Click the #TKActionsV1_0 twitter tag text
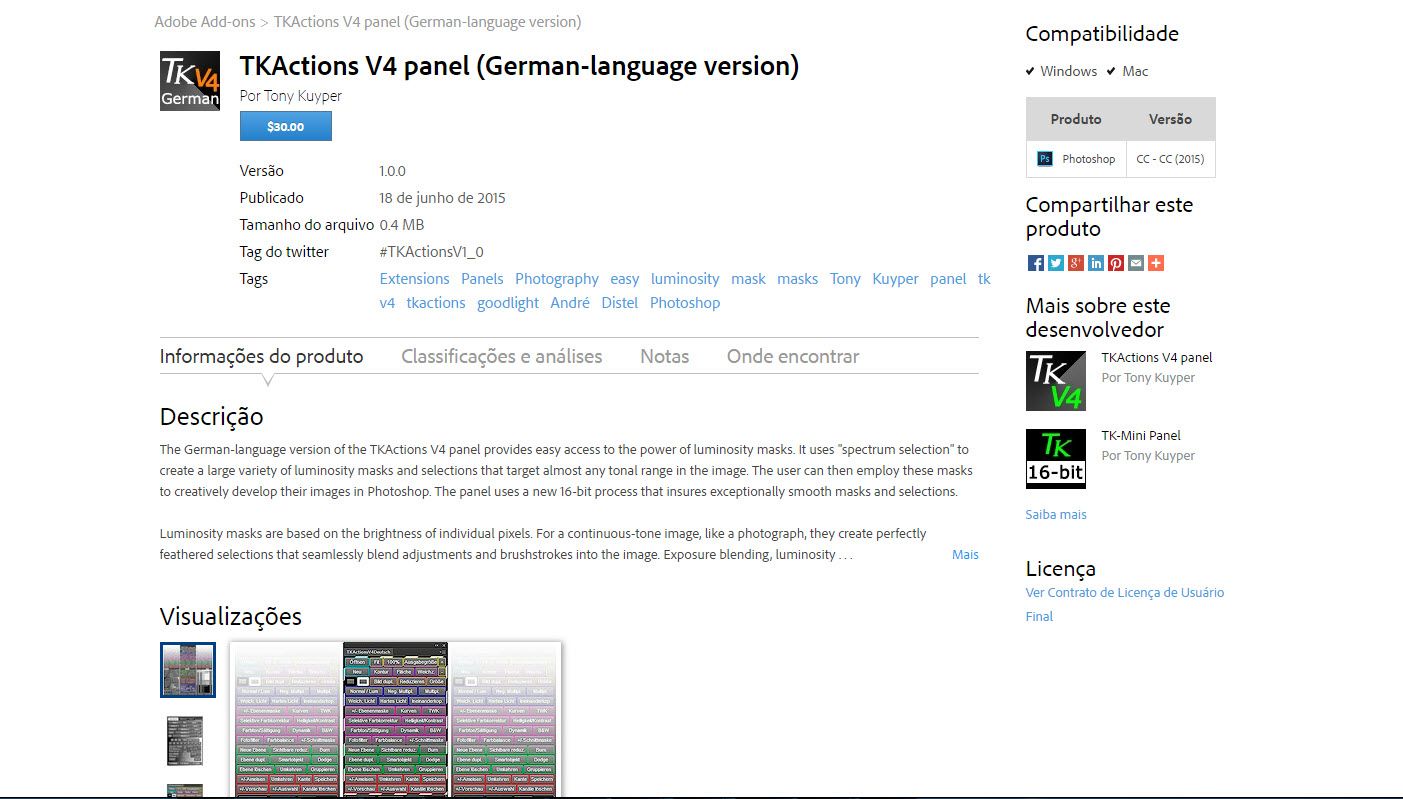Image resolution: width=1403 pixels, height=799 pixels. pyautogui.click(x=432, y=252)
